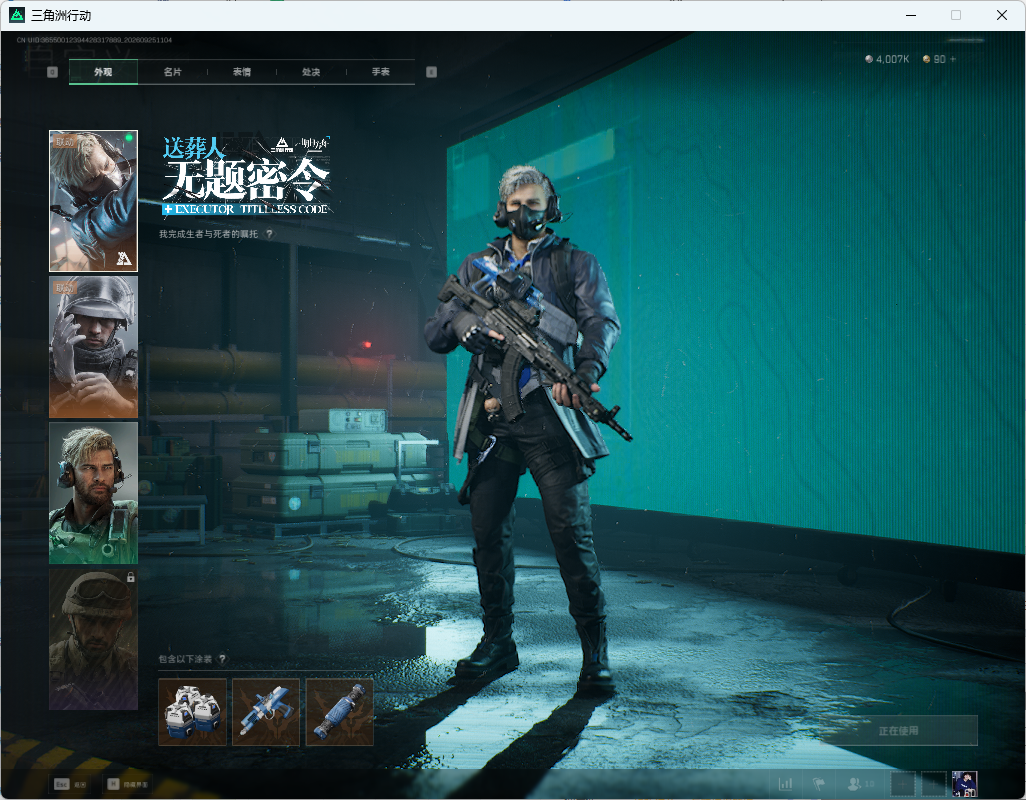This screenshot has width=1026, height=800.
Task: Select the silver-haired masked operator skin
Action: point(94,201)
